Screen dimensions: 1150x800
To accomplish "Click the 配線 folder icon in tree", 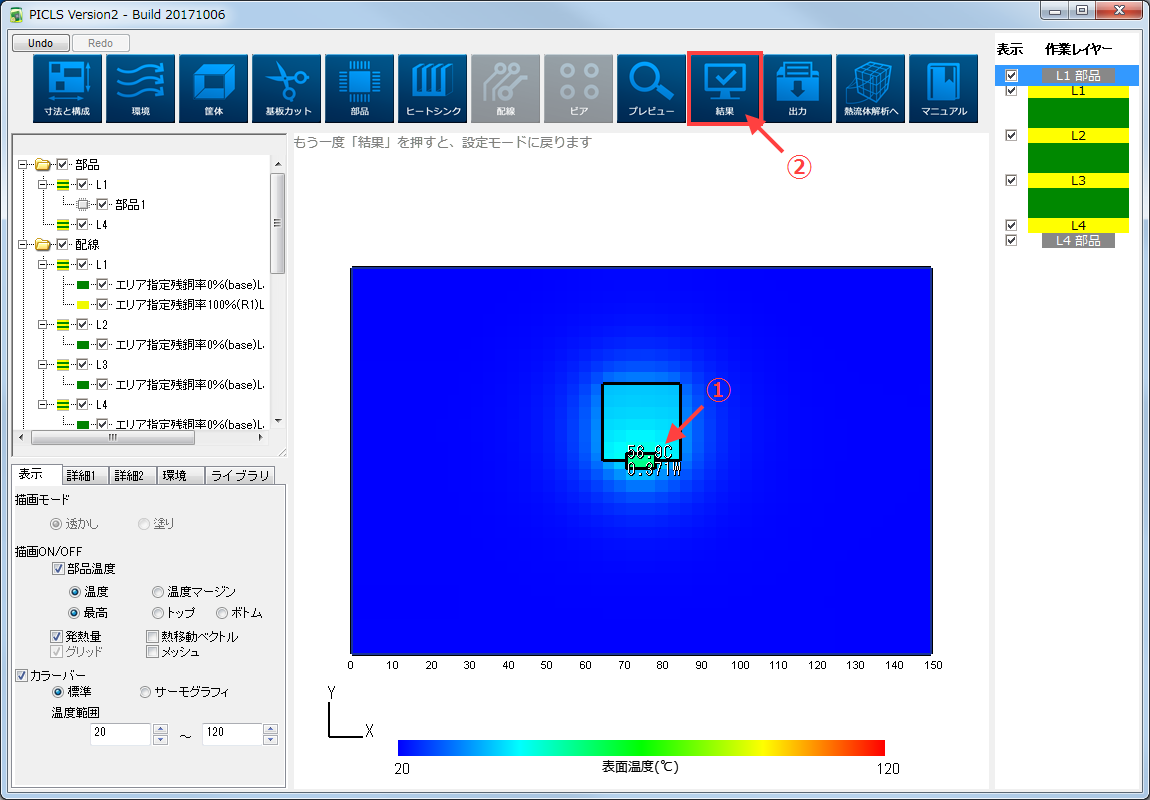I will pos(43,245).
